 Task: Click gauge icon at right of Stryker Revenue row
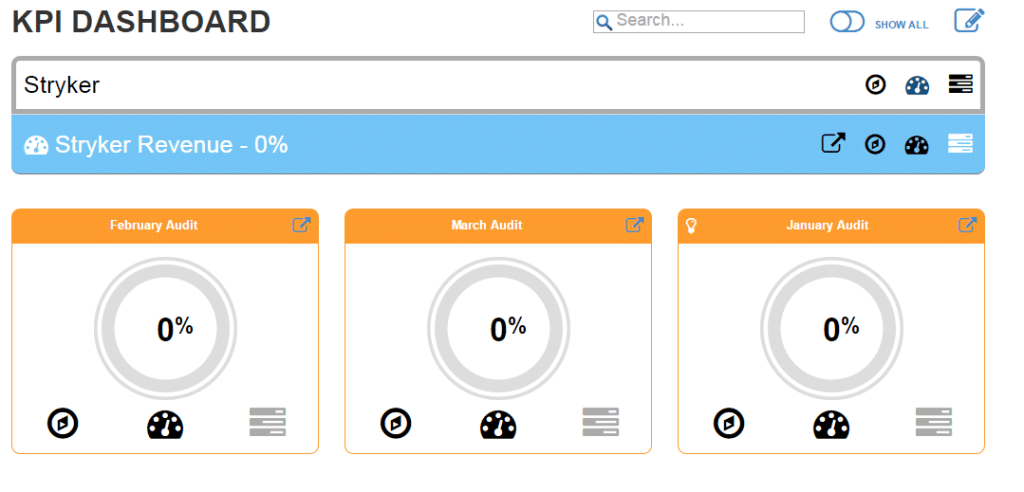(917, 145)
